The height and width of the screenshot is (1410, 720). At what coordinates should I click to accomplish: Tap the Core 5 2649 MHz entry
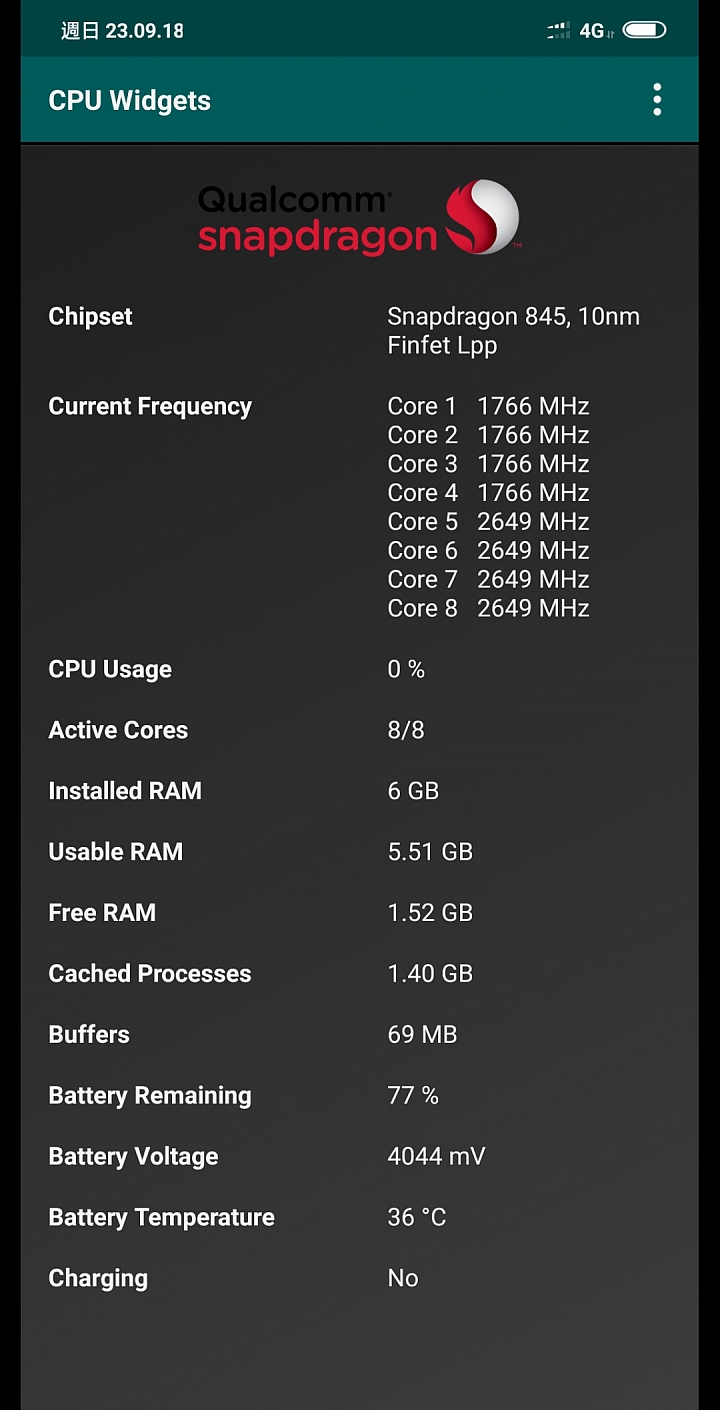(488, 522)
